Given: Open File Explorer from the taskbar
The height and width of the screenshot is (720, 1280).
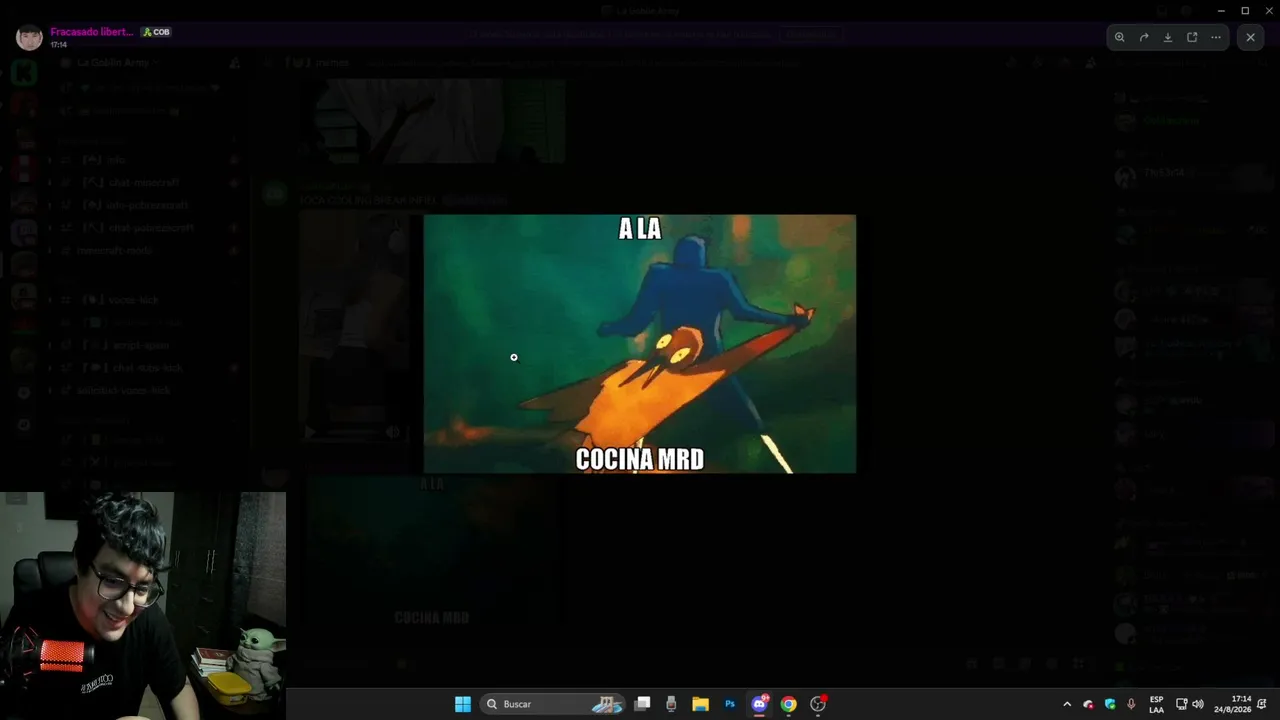Looking at the screenshot, I should tap(701, 704).
